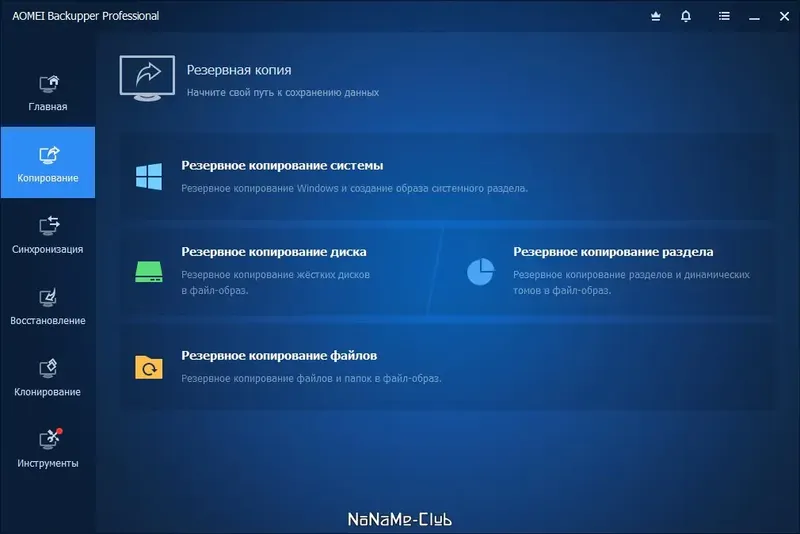Click the Клонирование sidebar icon
Image resolution: width=800 pixels, height=534 pixels.
tap(48, 368)
